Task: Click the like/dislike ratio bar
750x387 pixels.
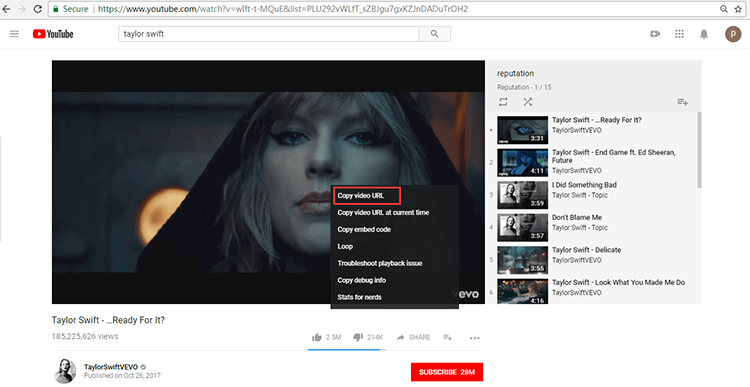Action: [x=347, y=350]
